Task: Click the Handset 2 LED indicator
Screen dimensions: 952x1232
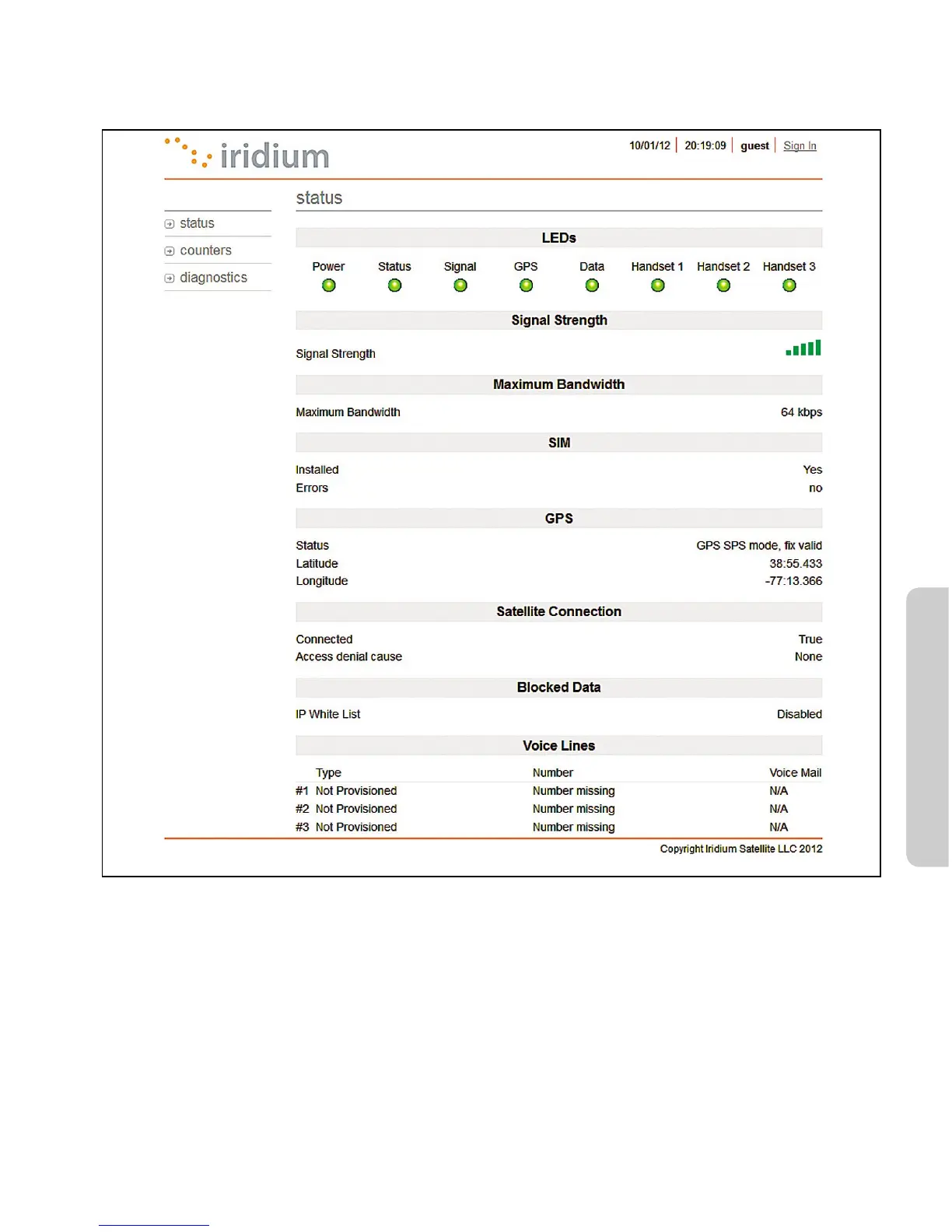Action: (723, 285)
